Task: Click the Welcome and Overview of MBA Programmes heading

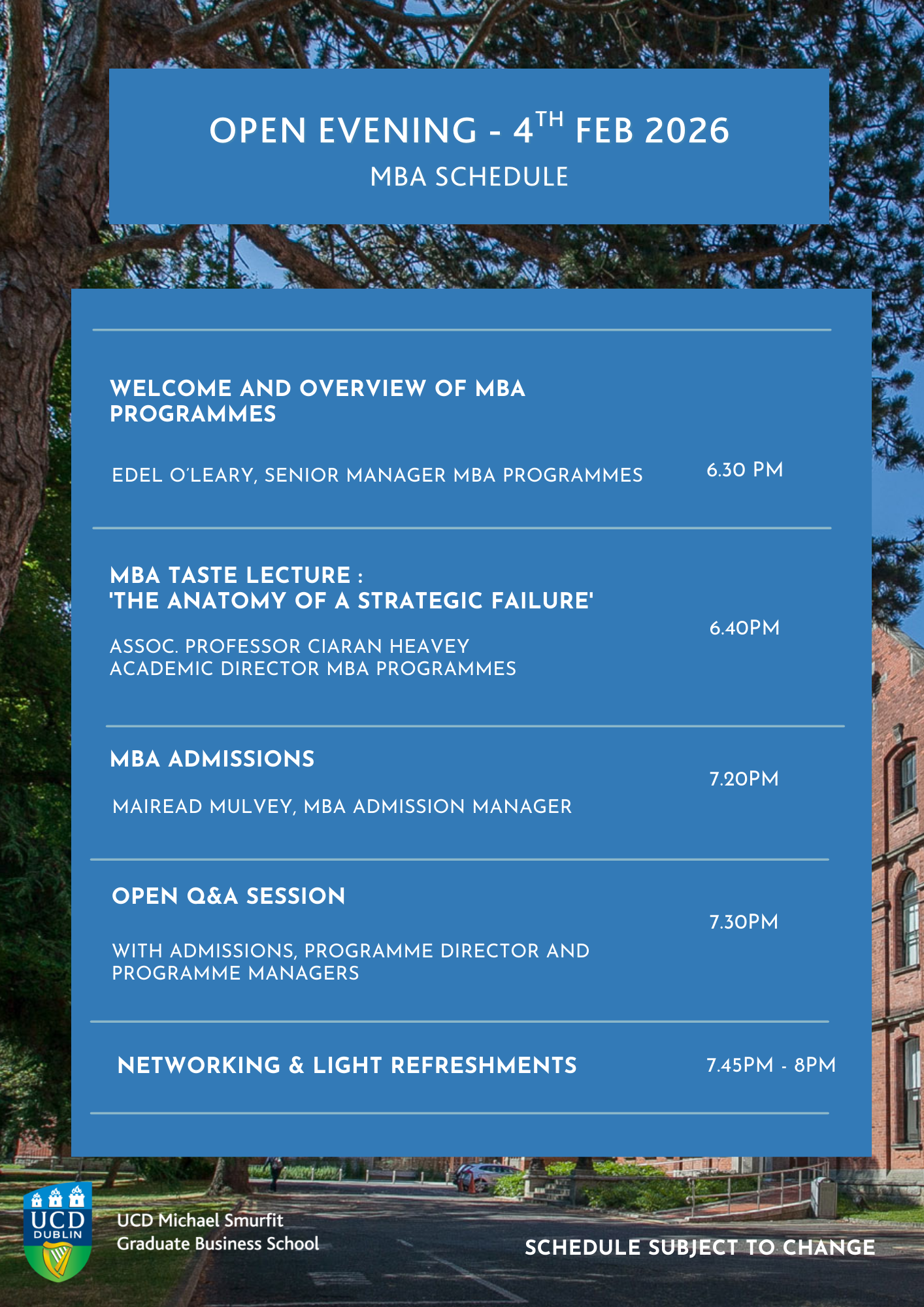Action: point(318,401)
